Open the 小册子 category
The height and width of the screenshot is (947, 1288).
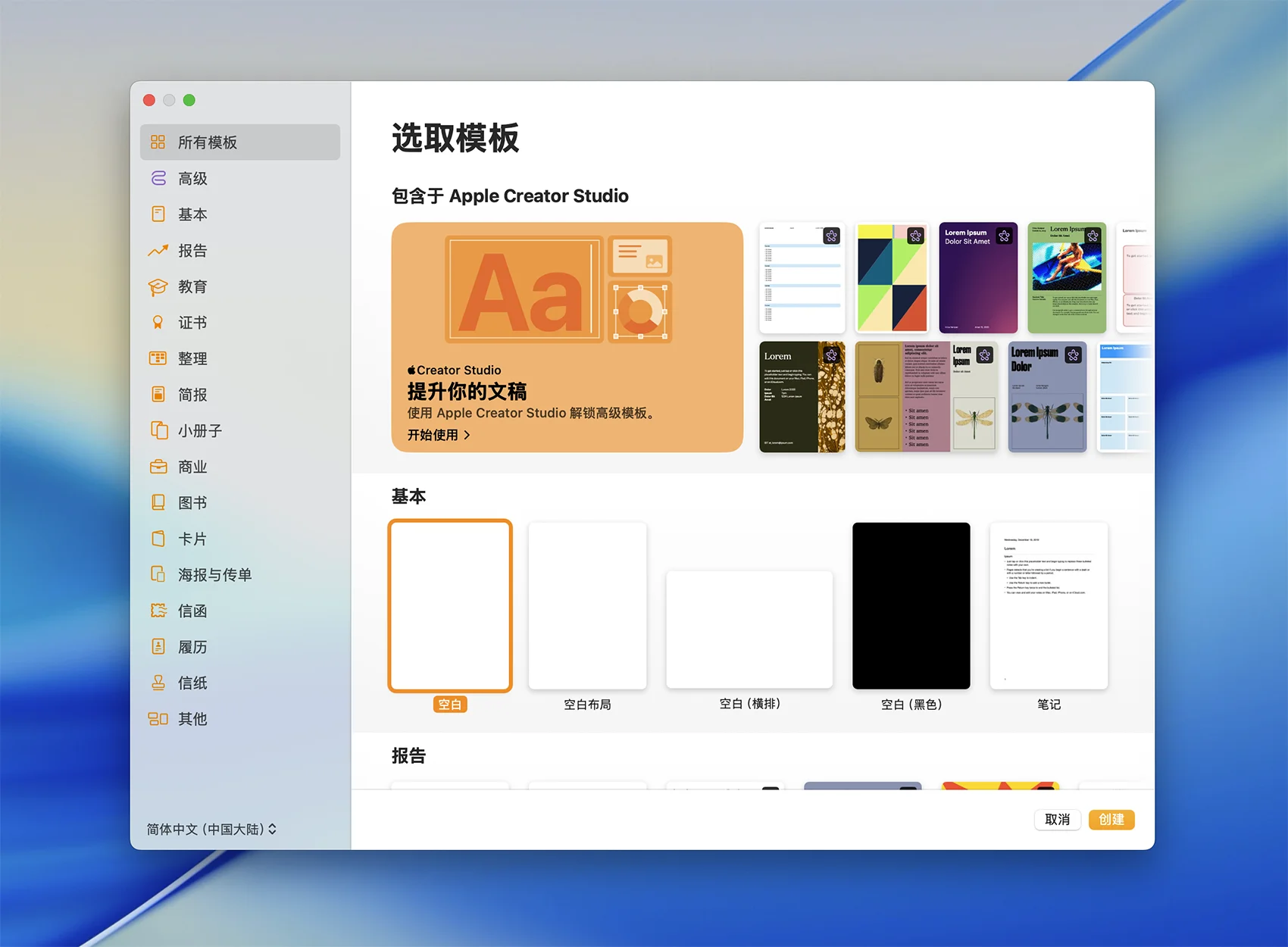click(200, 431)
